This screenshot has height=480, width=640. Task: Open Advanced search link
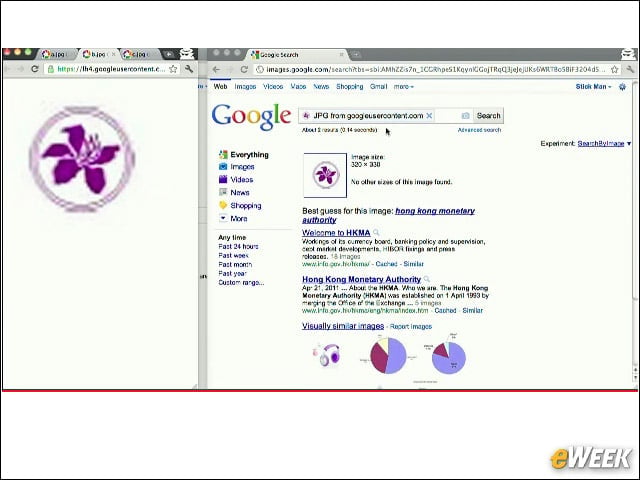pos(479,130)
